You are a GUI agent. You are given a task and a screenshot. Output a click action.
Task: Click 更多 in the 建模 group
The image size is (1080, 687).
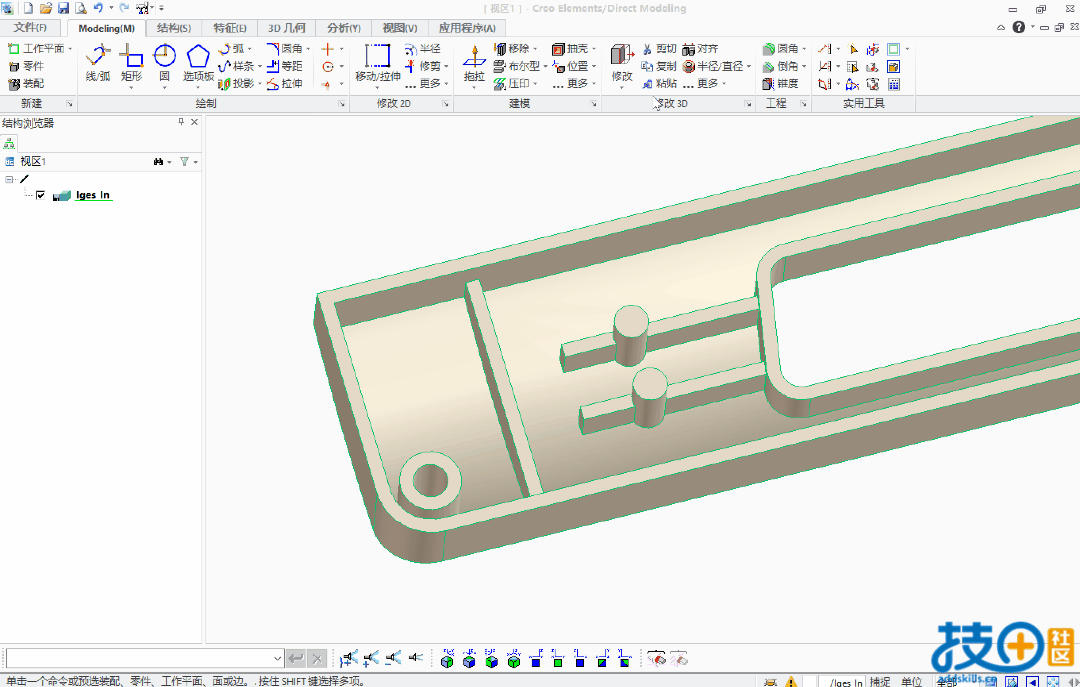point(574,83)
